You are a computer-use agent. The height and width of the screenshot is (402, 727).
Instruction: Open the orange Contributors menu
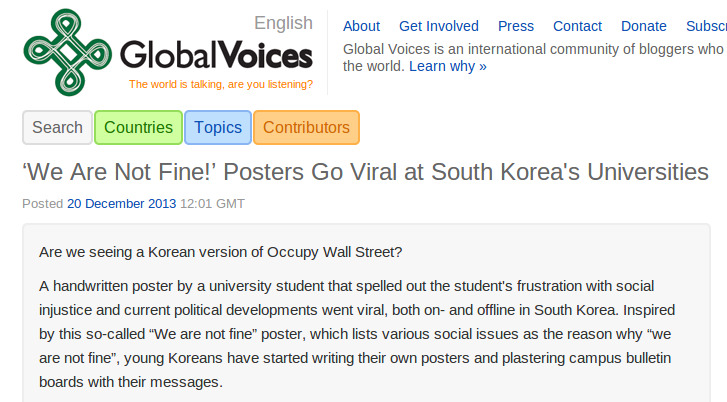[x=306, y=128]
